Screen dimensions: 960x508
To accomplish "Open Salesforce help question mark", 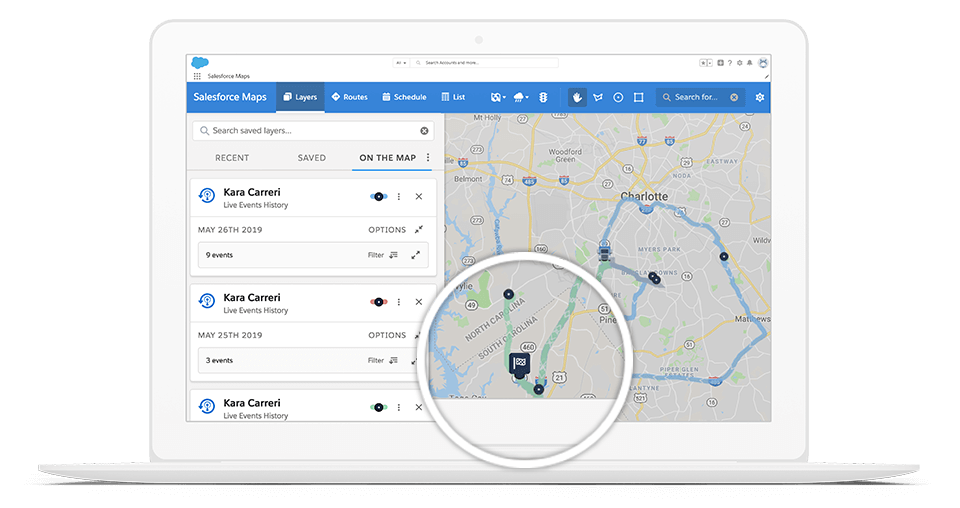I will pos(730,62).
